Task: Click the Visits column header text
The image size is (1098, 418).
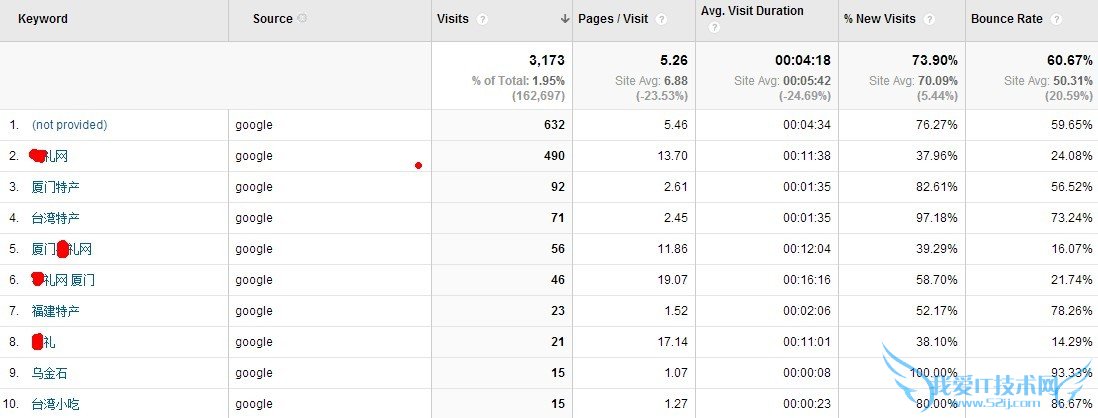Action: coord(453,19)
